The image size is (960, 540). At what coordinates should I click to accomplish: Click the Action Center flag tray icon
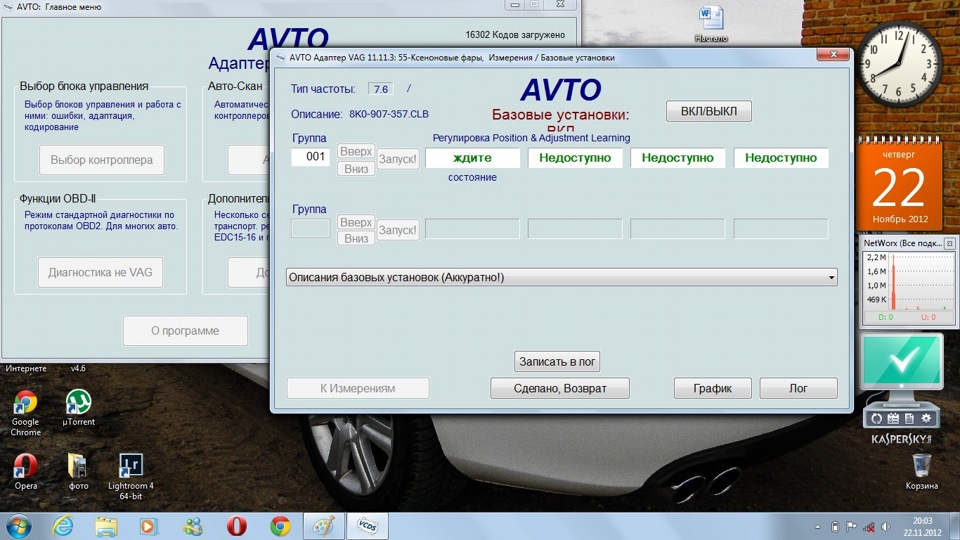coord(851,527)
